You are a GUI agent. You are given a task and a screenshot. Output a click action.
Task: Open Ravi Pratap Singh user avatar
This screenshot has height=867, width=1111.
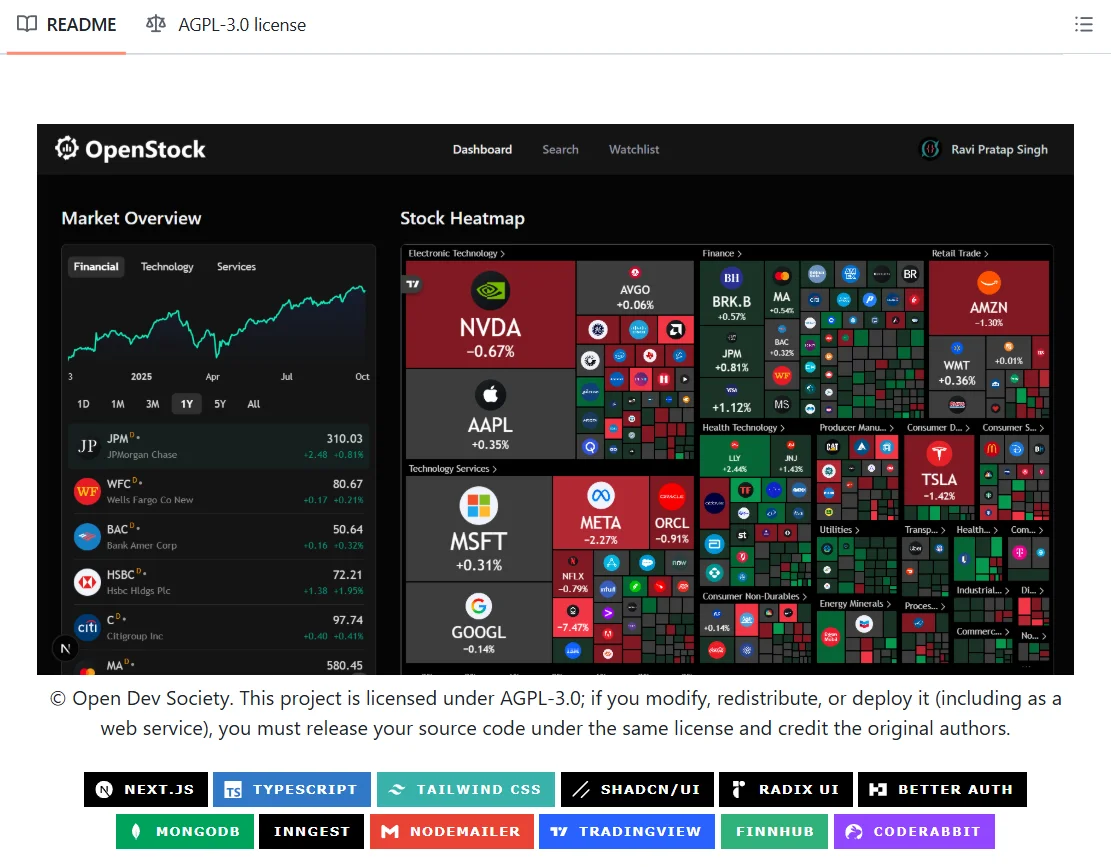[x=930, y=149]
